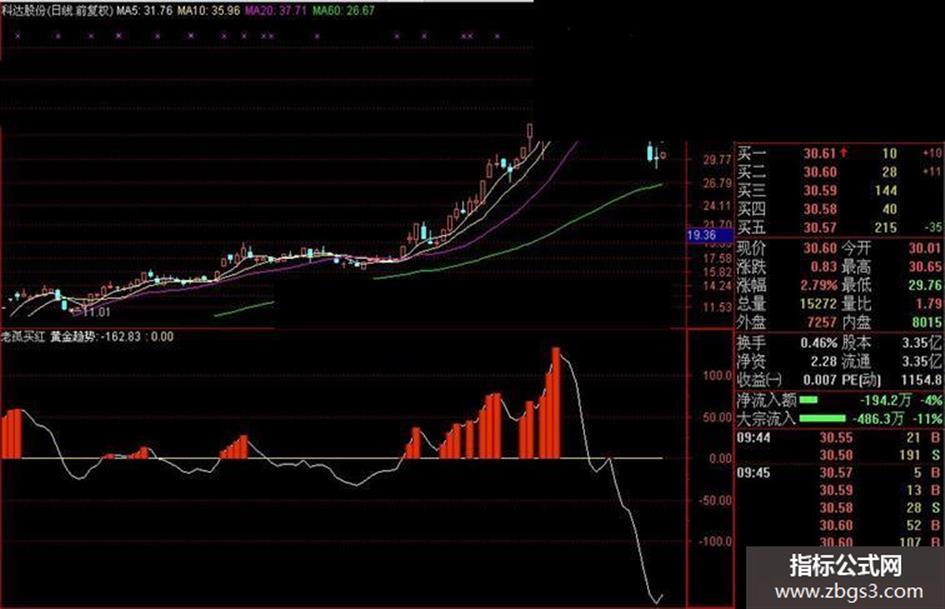Click the 今开 opening price 30.01
Screen dimensions: 945x609
click(925, 248)
